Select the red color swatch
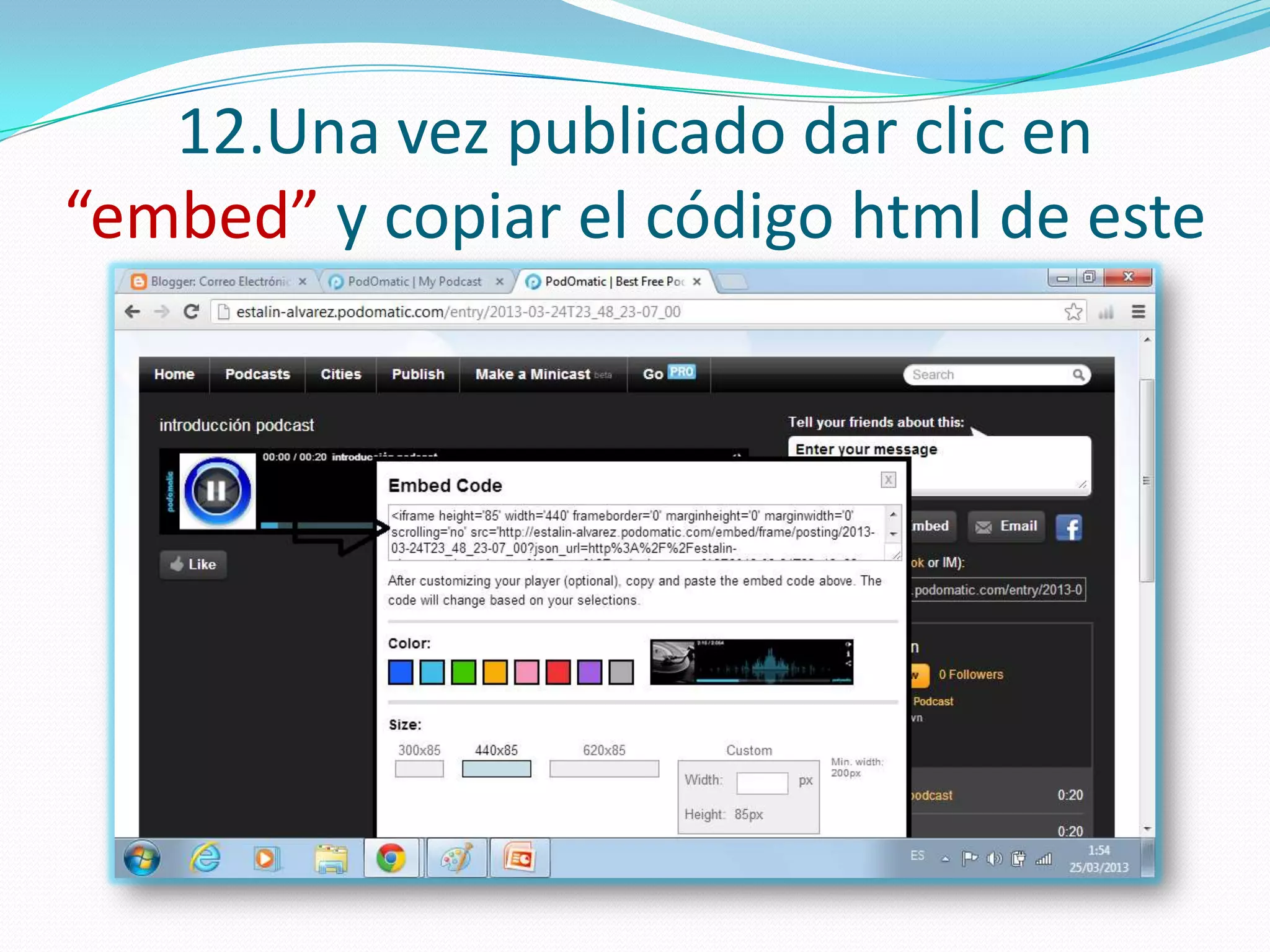 pyautogui.click(x=558, y=672)
